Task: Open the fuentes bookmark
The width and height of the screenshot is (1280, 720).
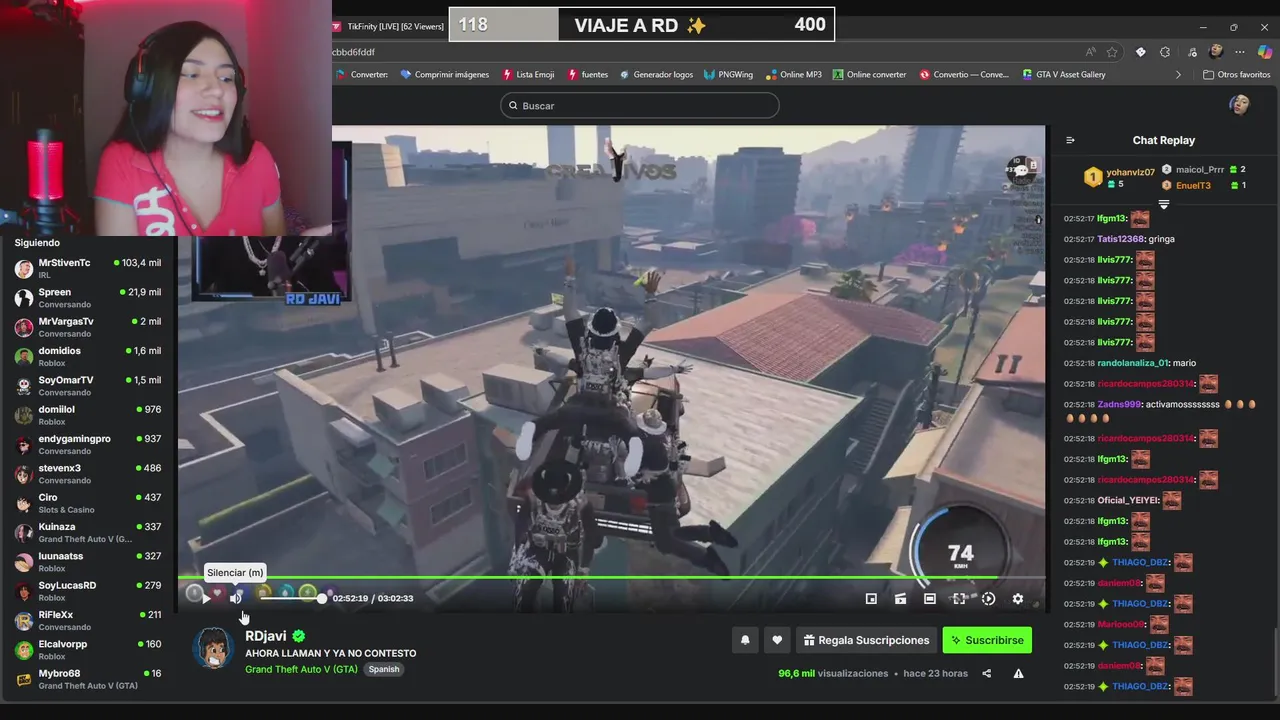Action: pyautogui.click(x=588, y=74)
